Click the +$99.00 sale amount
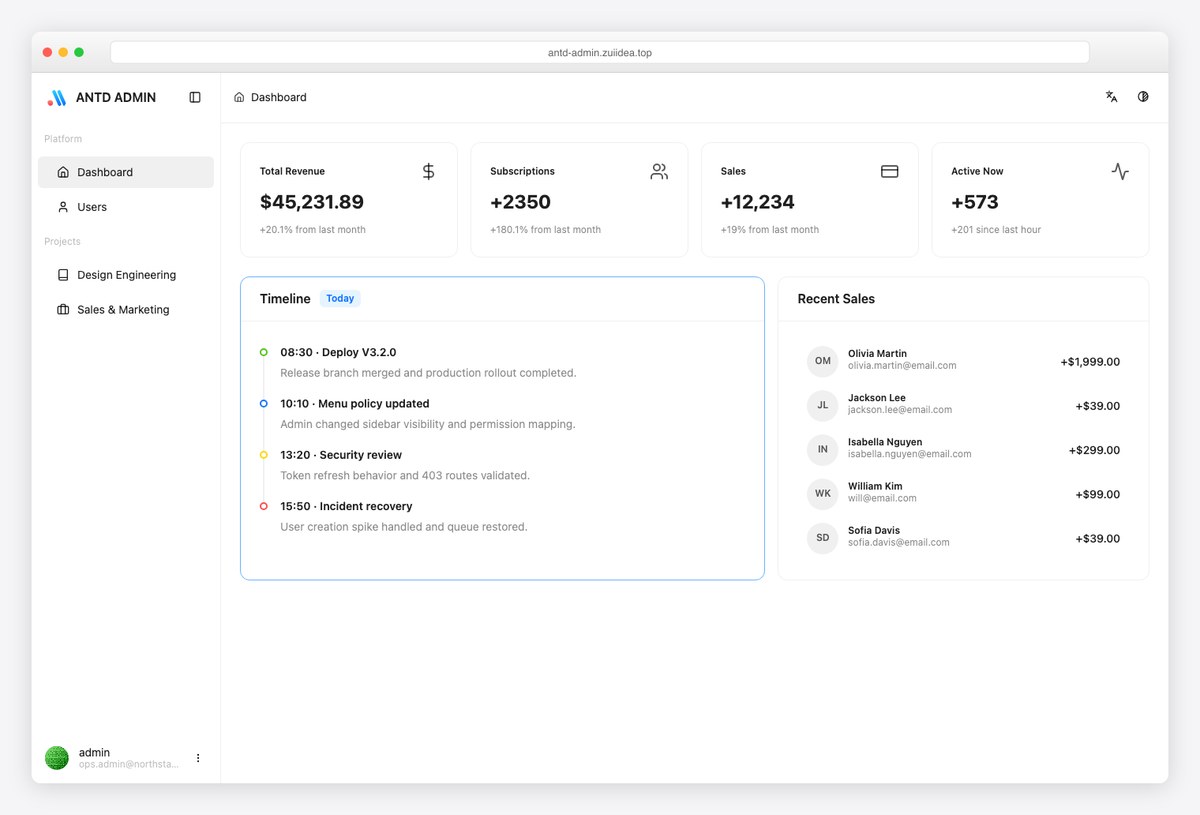The image size is (1200, 815). click(x=1098, y=494)
